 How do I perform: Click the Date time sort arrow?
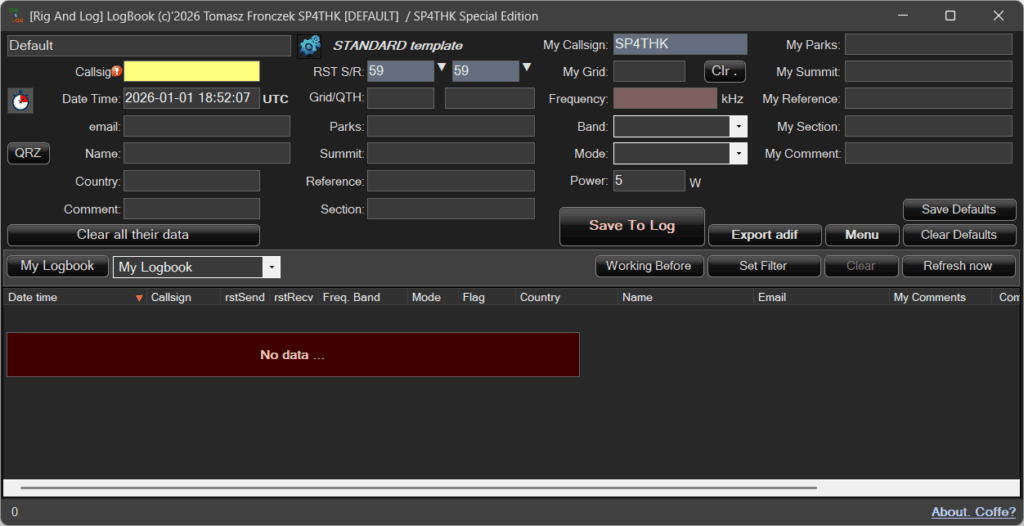[139, 298]
